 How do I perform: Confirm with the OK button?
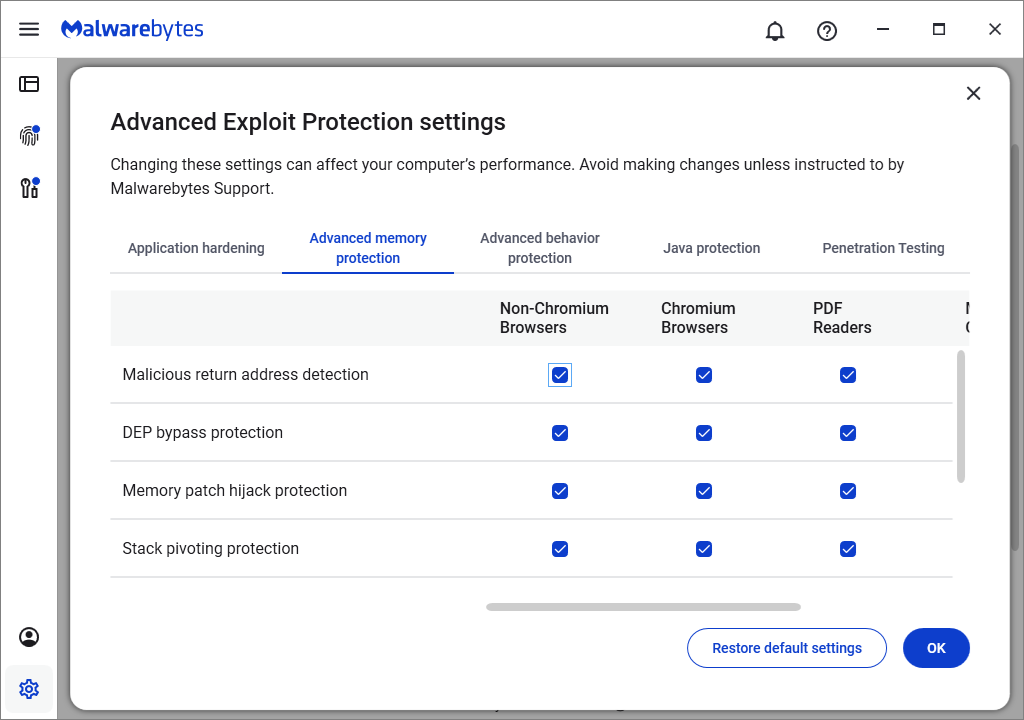(936, 648)
